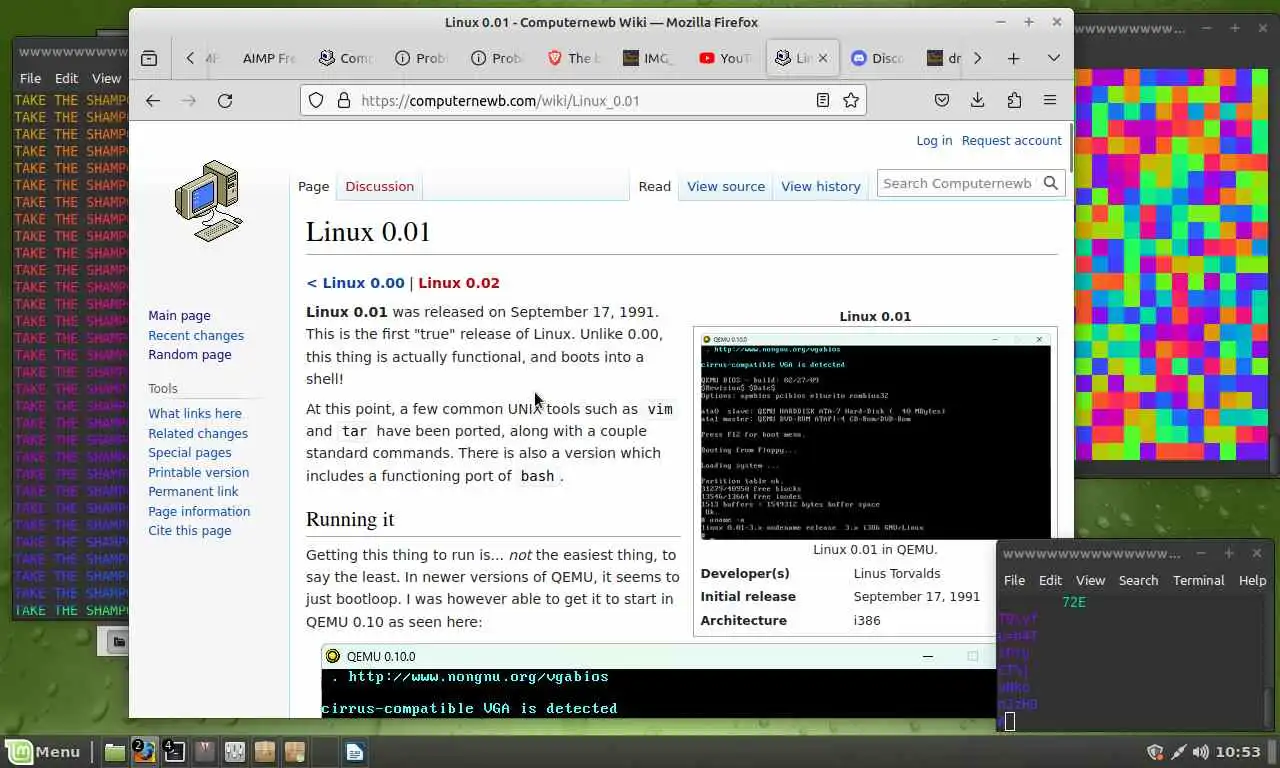Open Related changes tool link
This screenshot has width=1280, height=768.
[198, 433]
